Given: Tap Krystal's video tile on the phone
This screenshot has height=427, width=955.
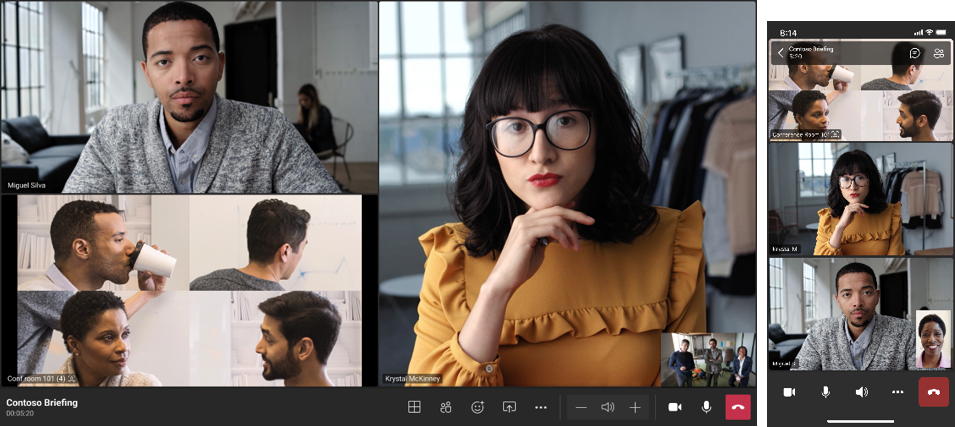Looking at the screenshot, I should [x=861, y=199].
